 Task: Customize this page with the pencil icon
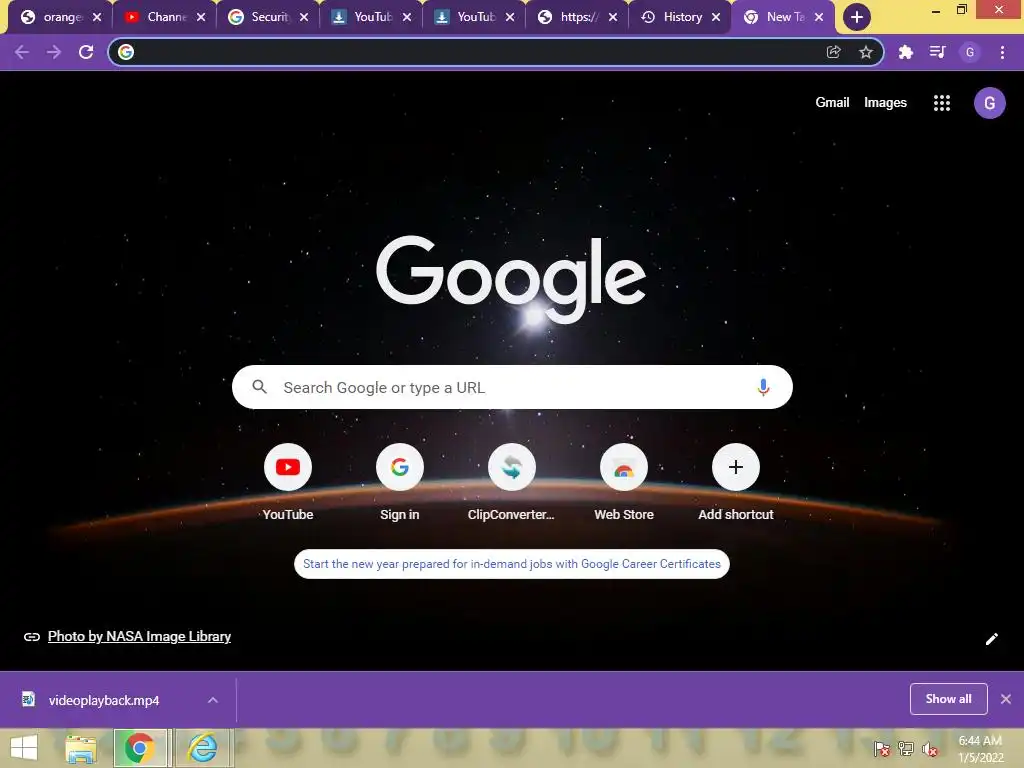point(991,639)
